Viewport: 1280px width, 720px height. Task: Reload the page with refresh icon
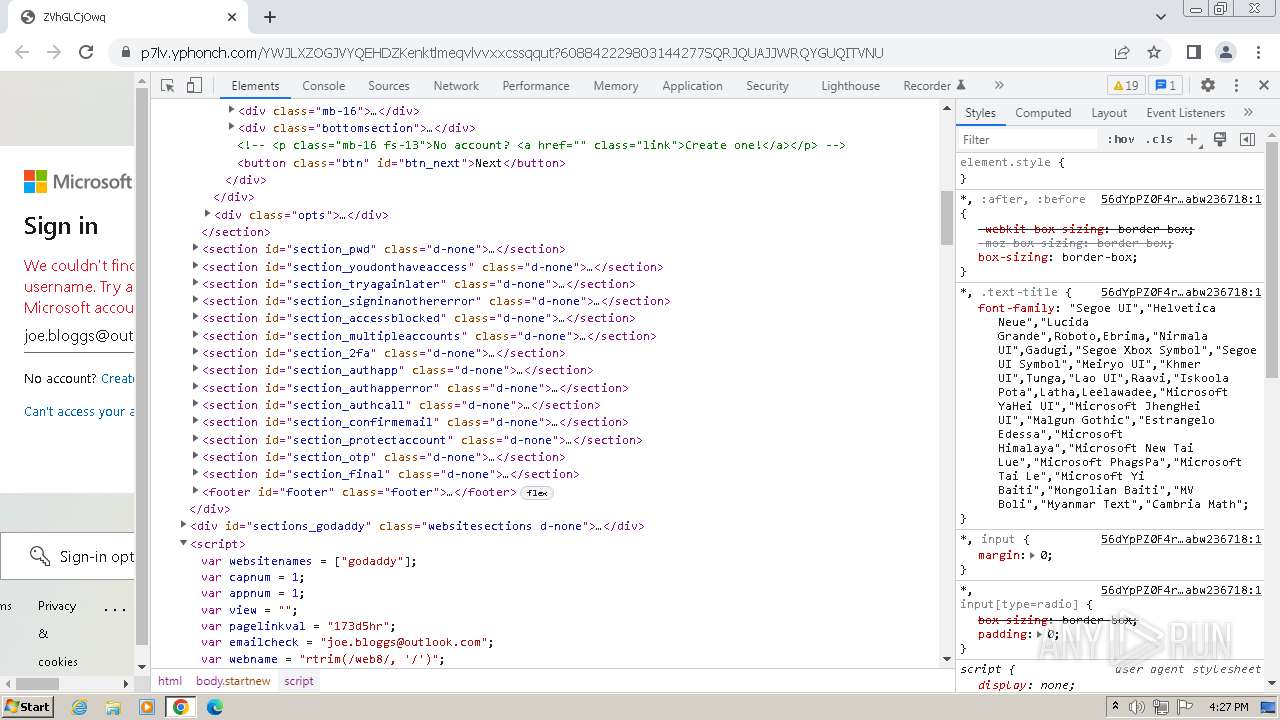coord(86,52)
